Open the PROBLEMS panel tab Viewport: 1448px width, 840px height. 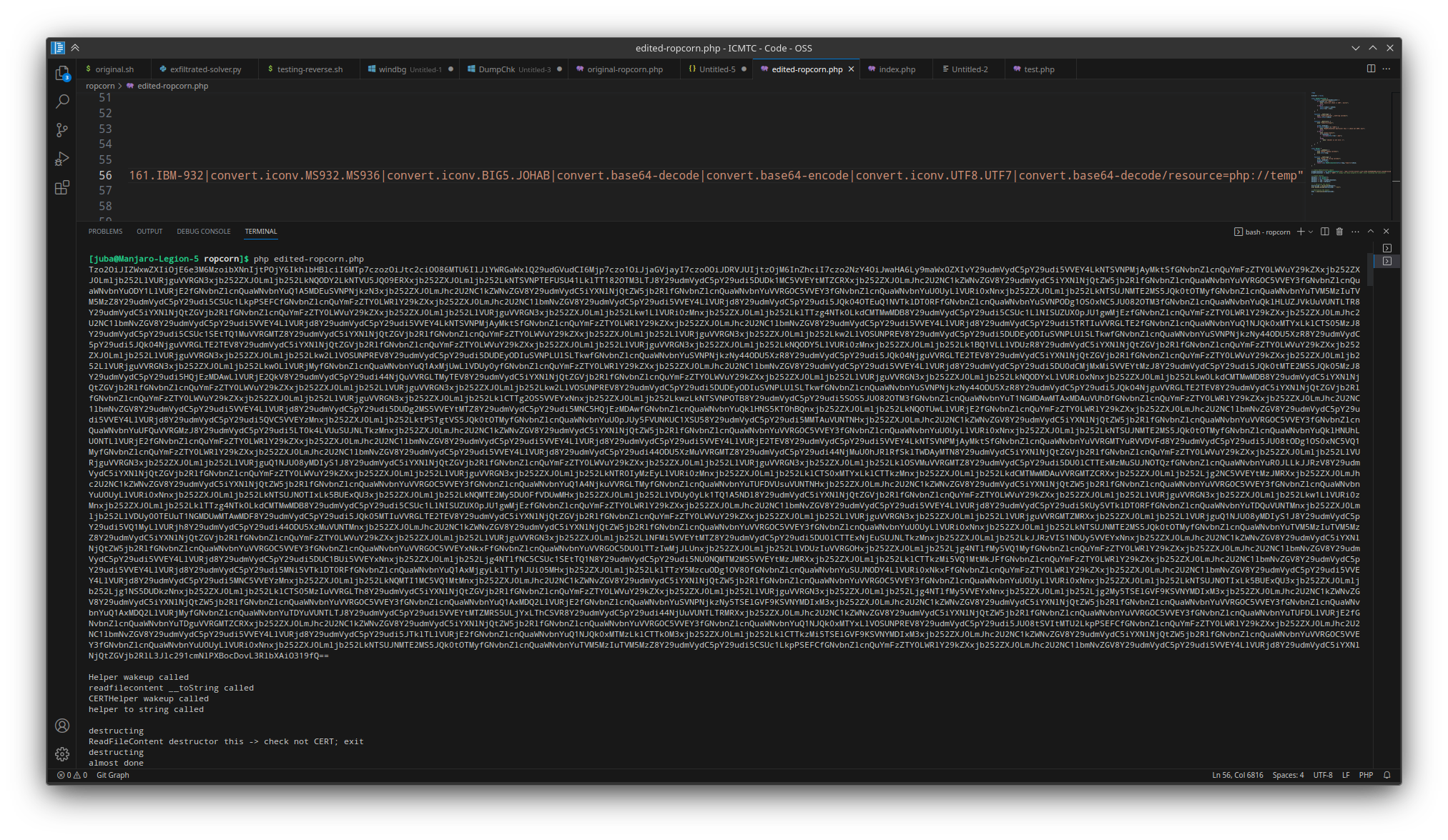point(105,232)
